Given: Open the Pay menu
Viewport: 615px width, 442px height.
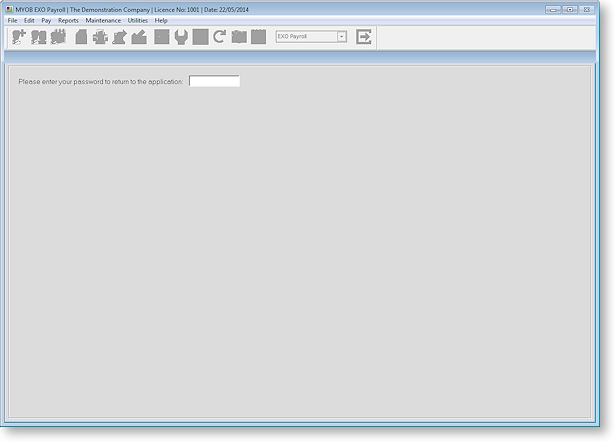Looking at the screenshot, I should pos(46,20).
